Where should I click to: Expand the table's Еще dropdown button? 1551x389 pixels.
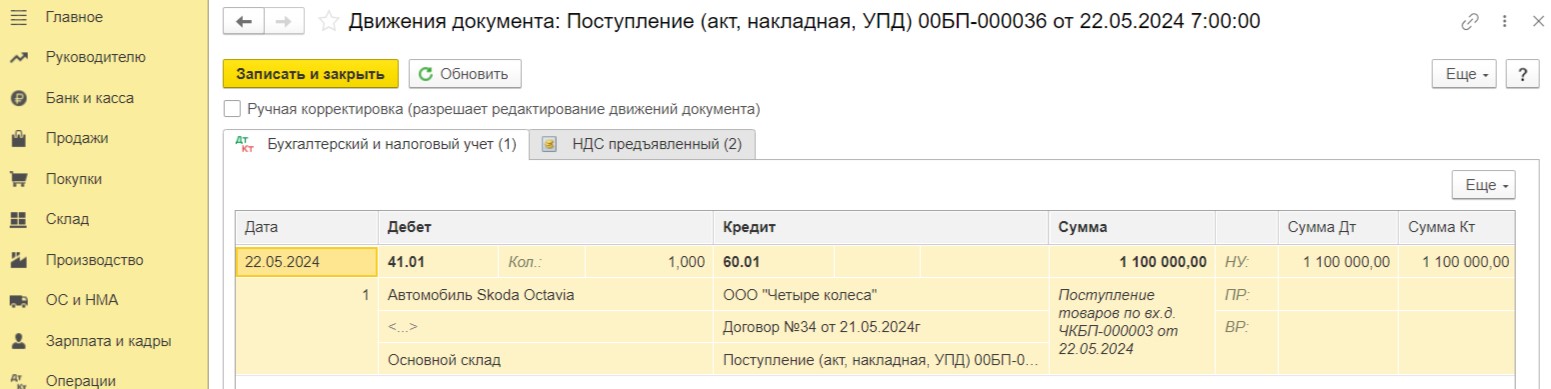click(x=1484, y=185)
